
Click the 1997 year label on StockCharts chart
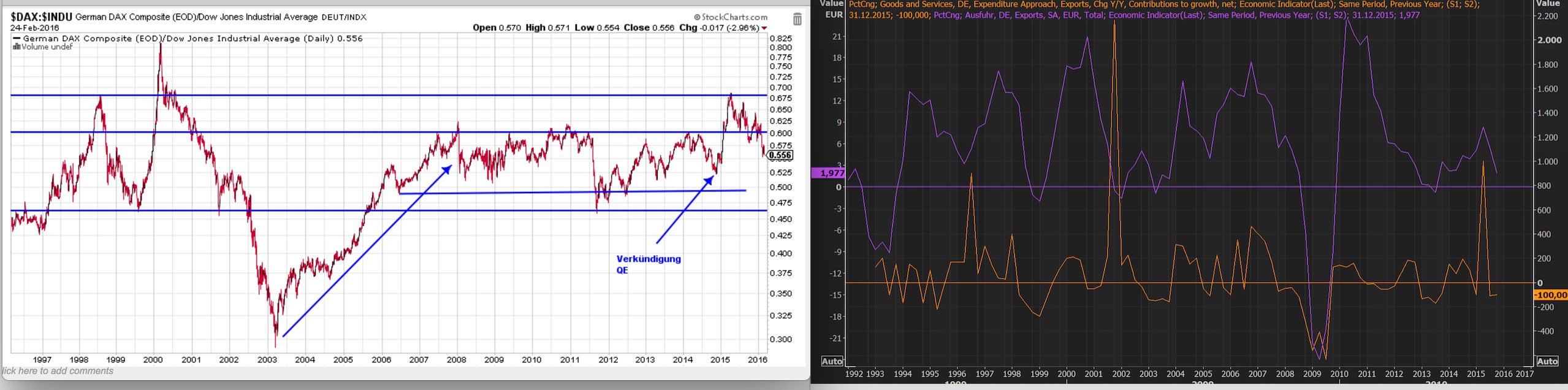[42, 360]
